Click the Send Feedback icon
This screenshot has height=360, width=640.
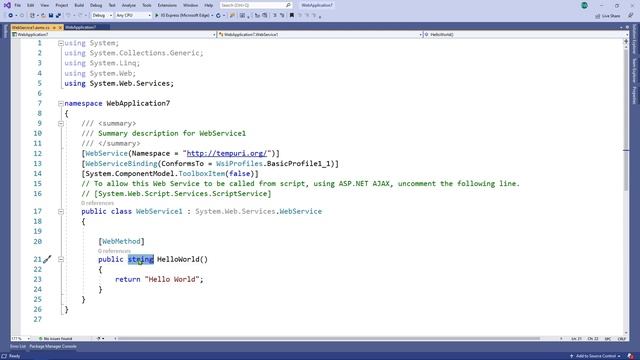tap(631, 16)
